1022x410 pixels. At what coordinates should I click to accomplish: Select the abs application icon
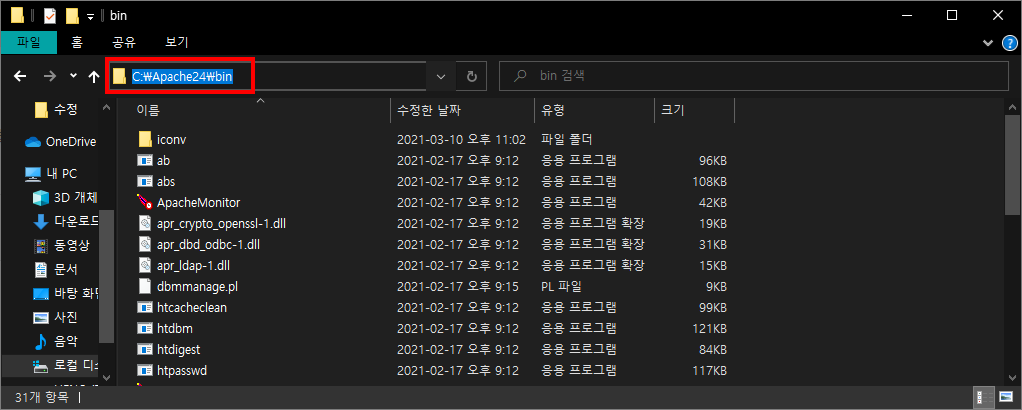[x=145, y=181]
